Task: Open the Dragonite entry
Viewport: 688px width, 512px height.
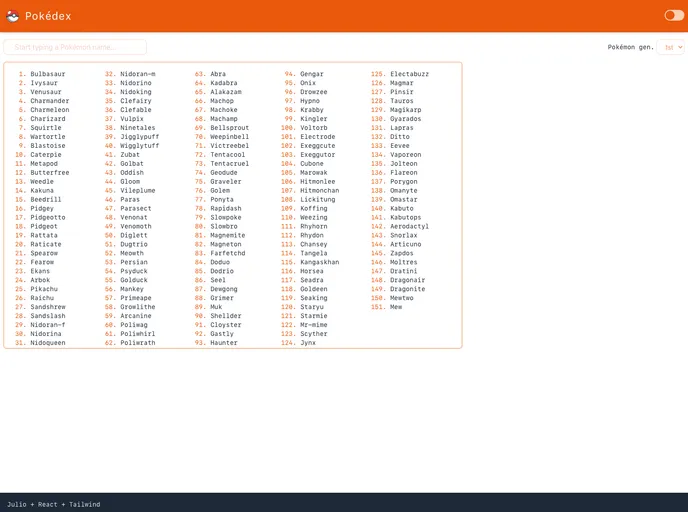Action: click(x=407, y=289)
